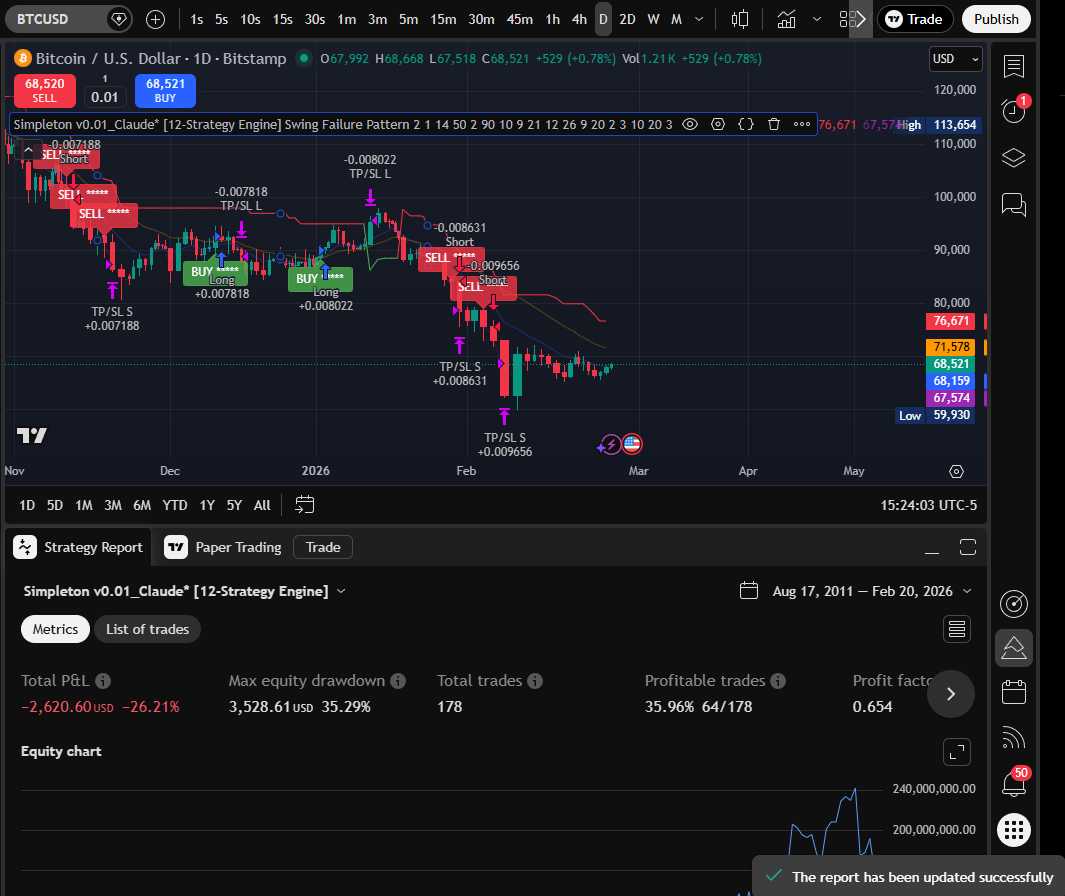Open the TradingView logo watermark
Screen dimensions: 1065x896
point(31,435)
